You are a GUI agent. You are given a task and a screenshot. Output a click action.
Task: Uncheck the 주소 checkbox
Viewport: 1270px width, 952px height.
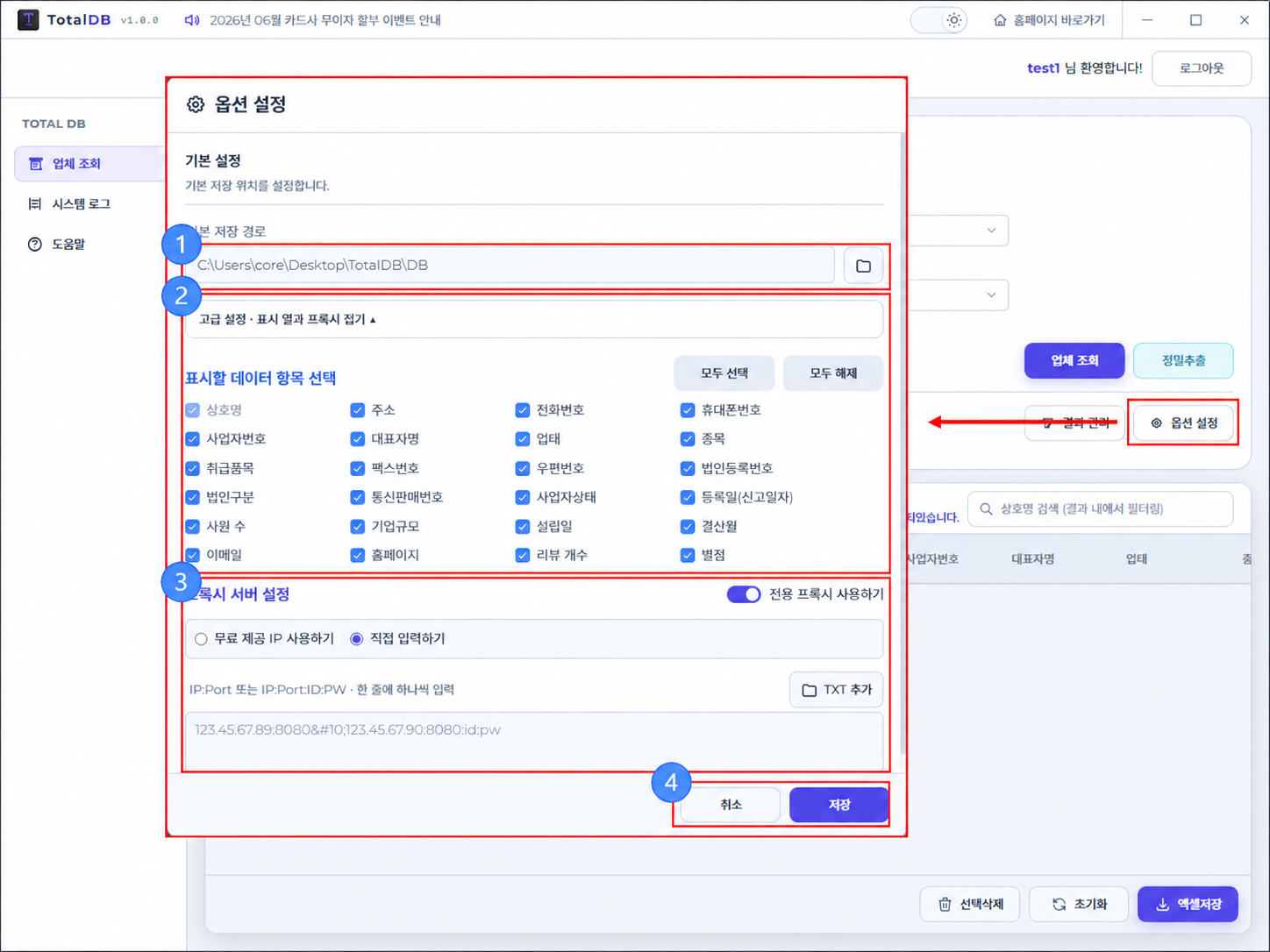[357, 409]
